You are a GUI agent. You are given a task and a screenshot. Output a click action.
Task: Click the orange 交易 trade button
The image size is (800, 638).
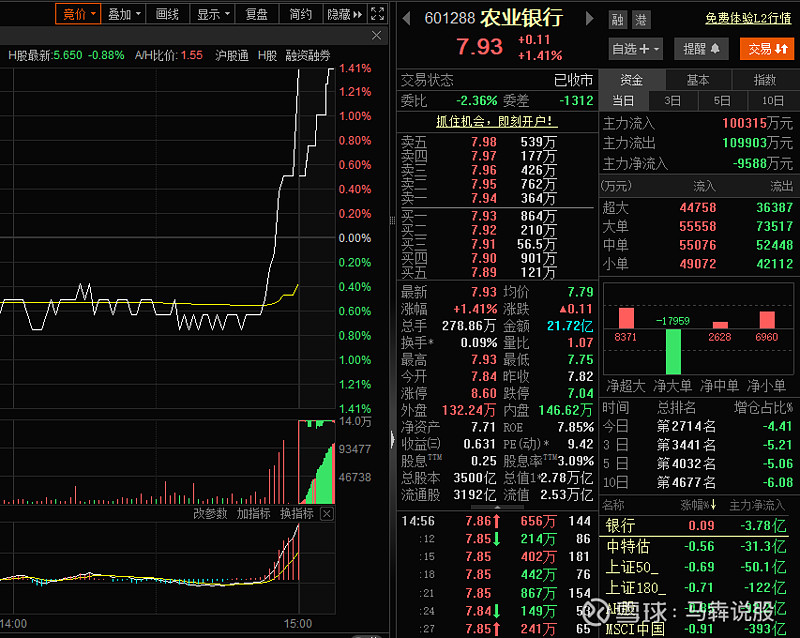tap(767, 49)
